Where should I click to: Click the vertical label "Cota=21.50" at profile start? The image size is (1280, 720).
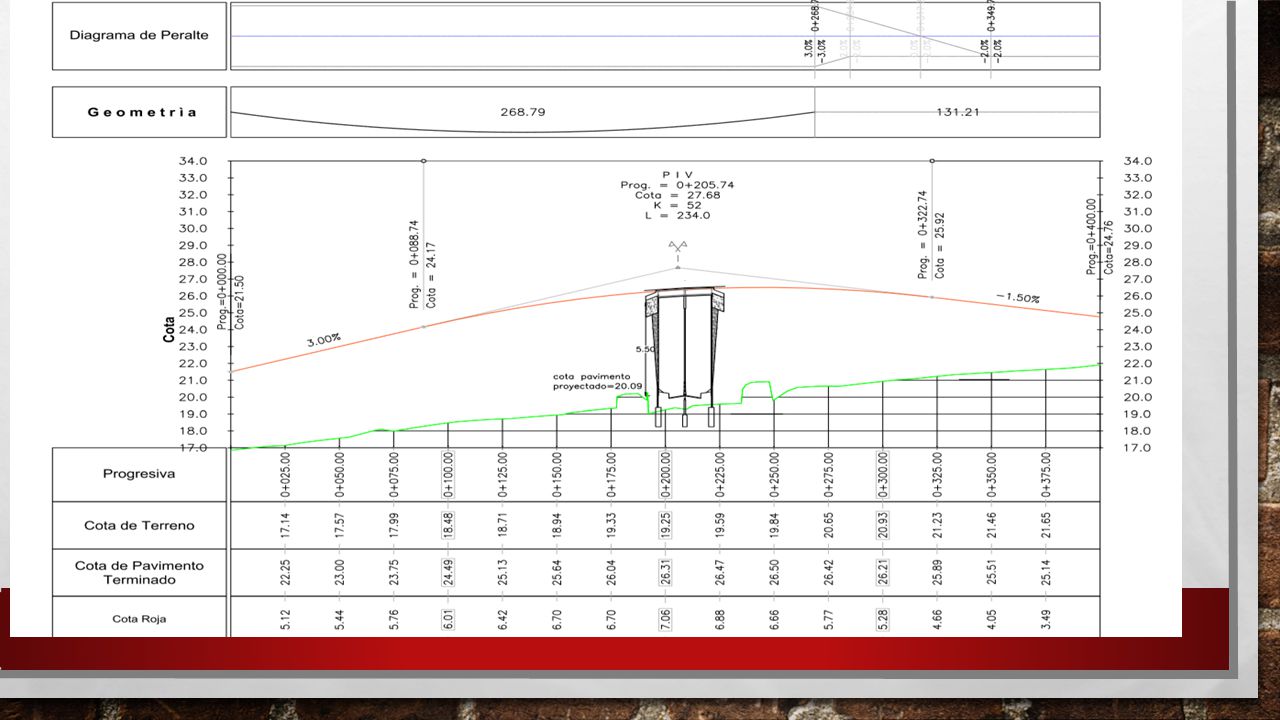point(239,302)
